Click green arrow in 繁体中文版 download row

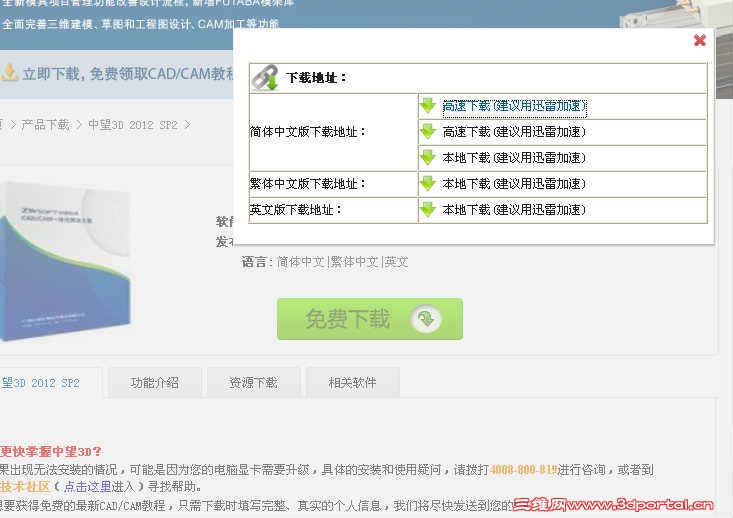click(428, 184)
